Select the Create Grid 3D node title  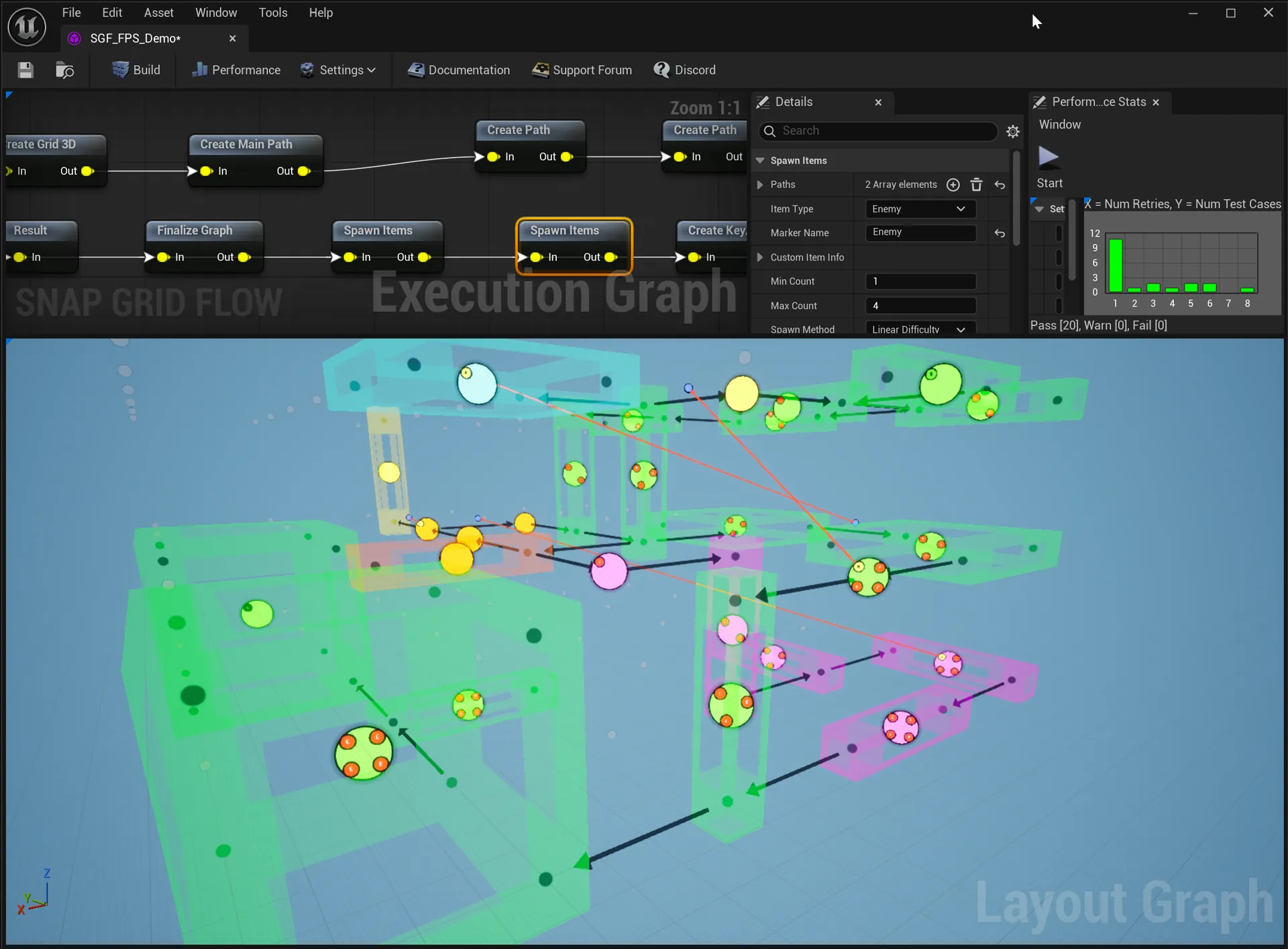[x=42, y=144]
